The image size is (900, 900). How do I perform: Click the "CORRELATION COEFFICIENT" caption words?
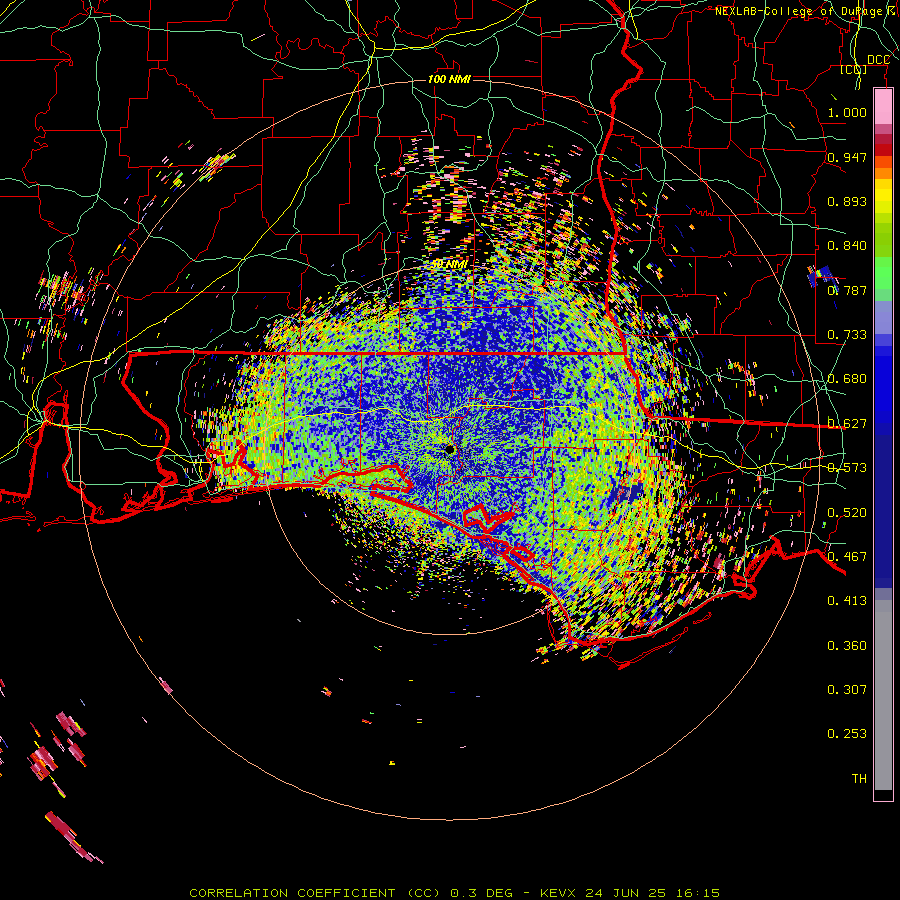[x=292, y=893]
